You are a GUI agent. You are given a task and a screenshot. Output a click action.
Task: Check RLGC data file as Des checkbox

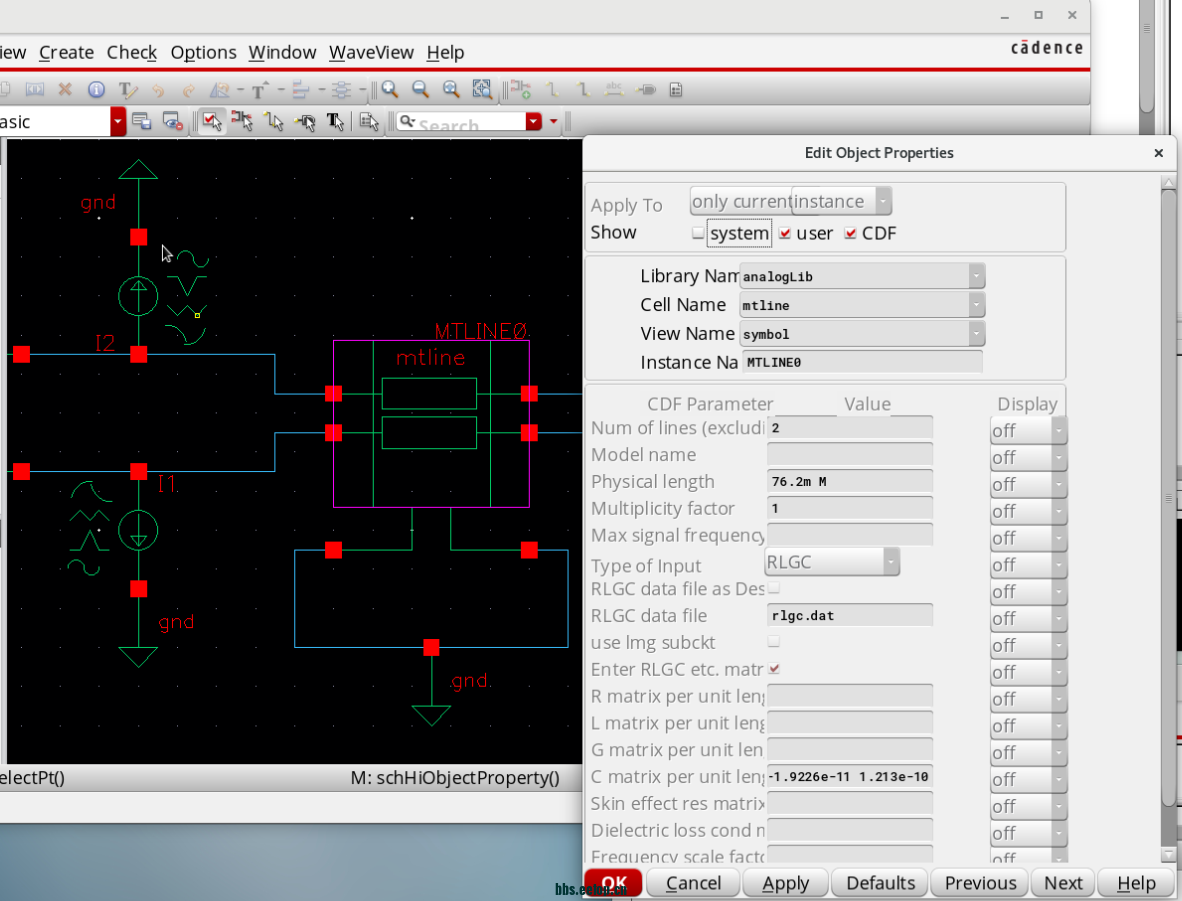[x=773, y=588]
